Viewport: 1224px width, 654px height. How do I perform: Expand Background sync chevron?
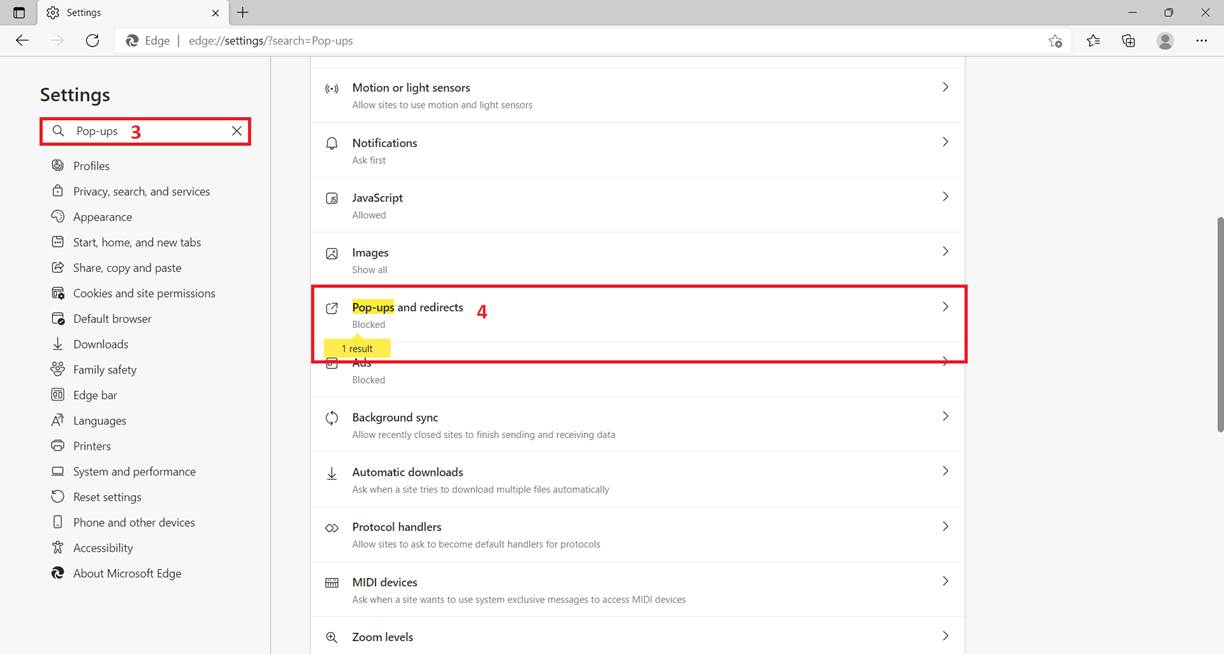[x=945, y=416]
